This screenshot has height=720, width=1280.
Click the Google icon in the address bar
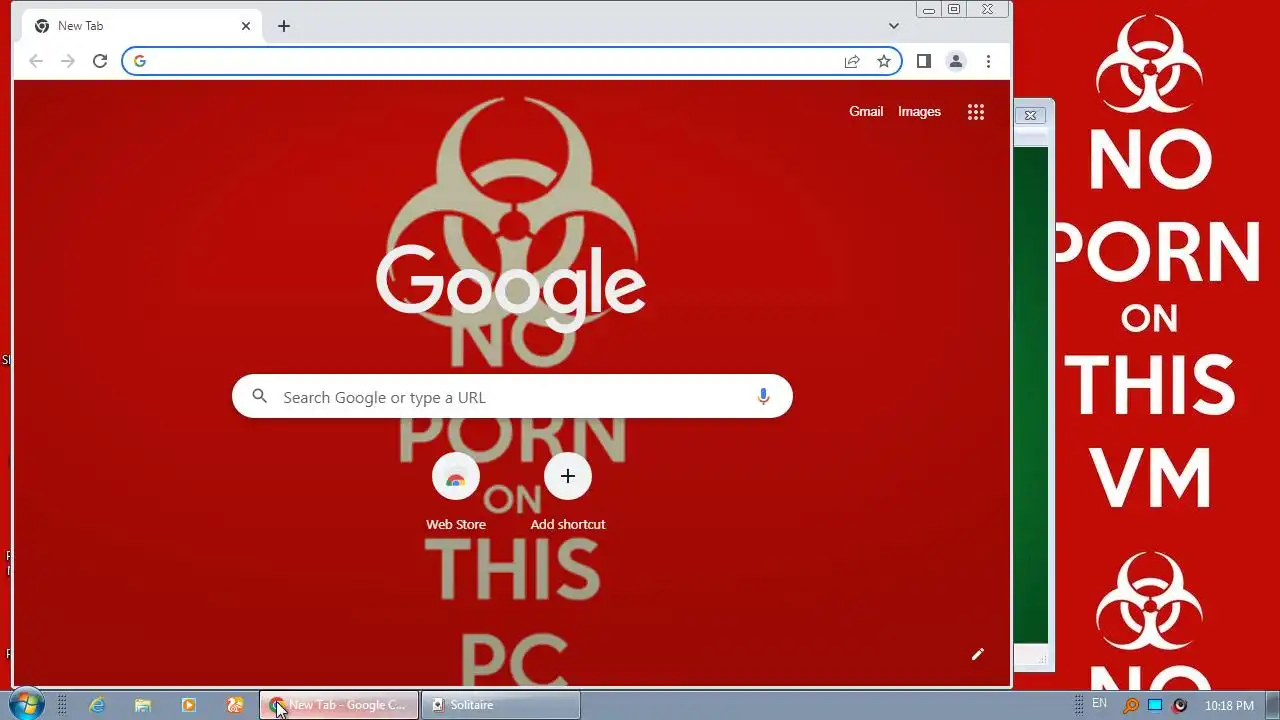pyautogui.click(x=140, y=62)
